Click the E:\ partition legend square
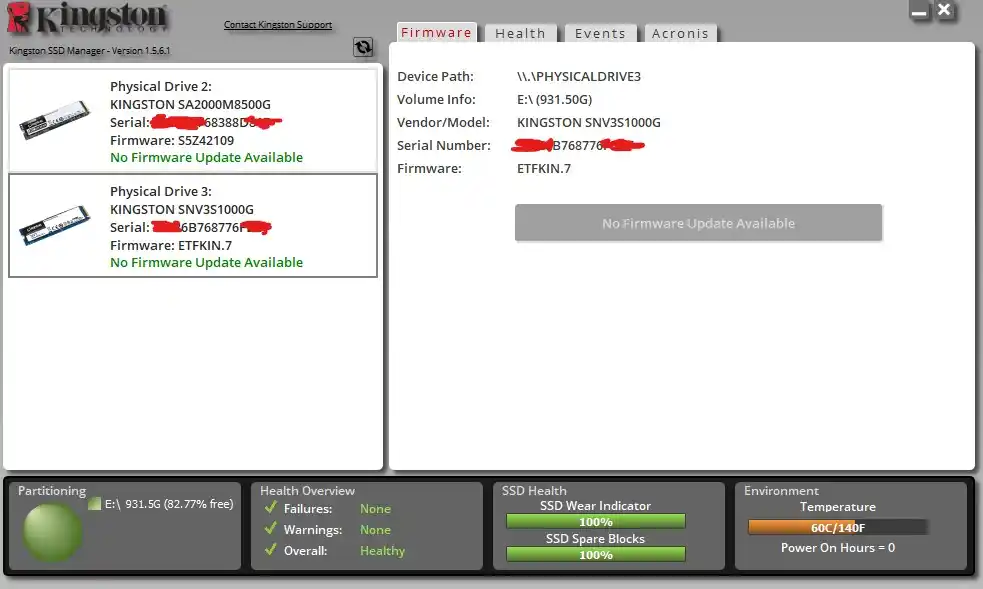Screen dimensions: 983x589 point(95,504)
